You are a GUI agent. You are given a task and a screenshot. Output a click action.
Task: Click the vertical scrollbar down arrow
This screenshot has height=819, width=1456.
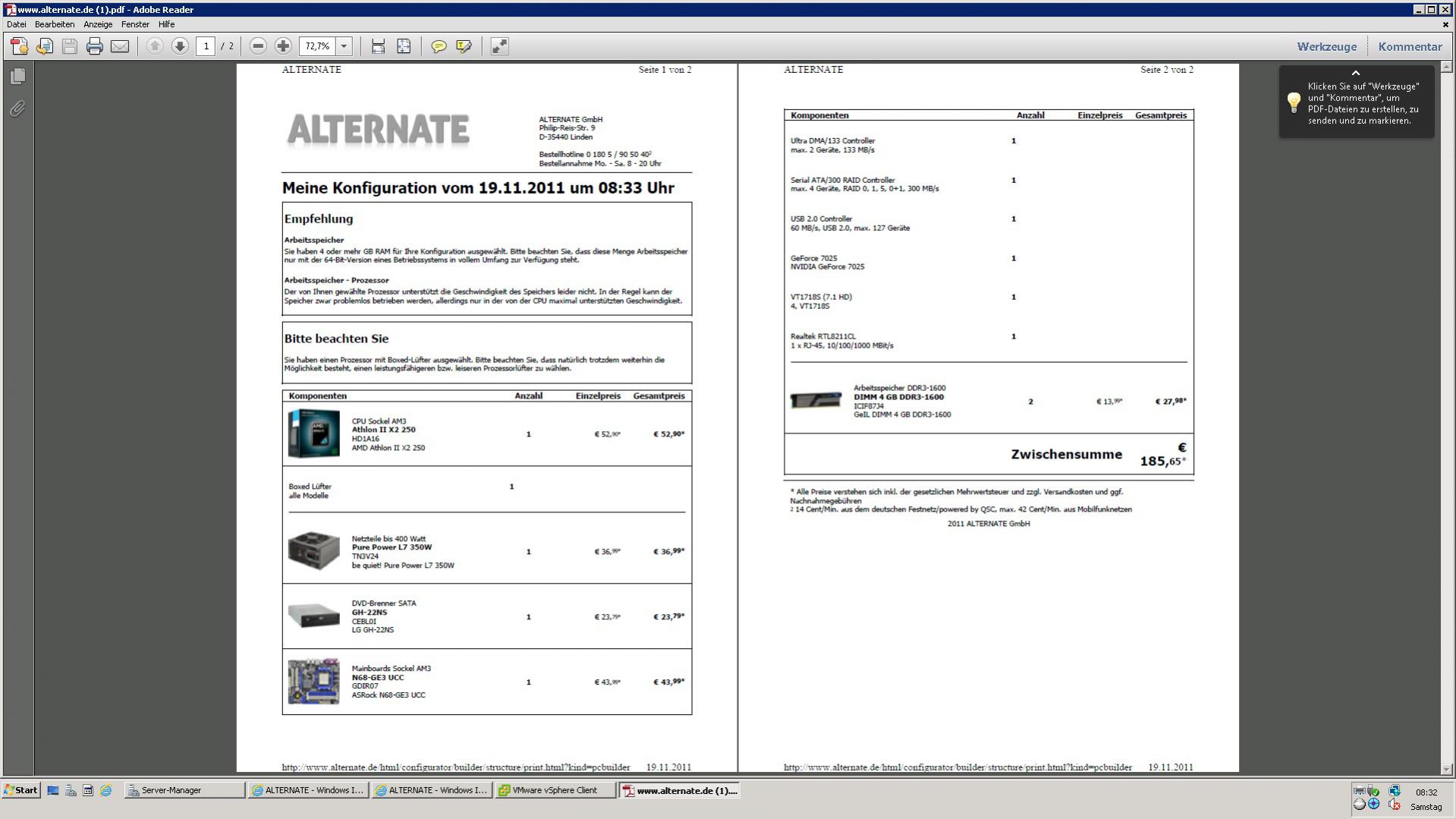(1447, 769)
